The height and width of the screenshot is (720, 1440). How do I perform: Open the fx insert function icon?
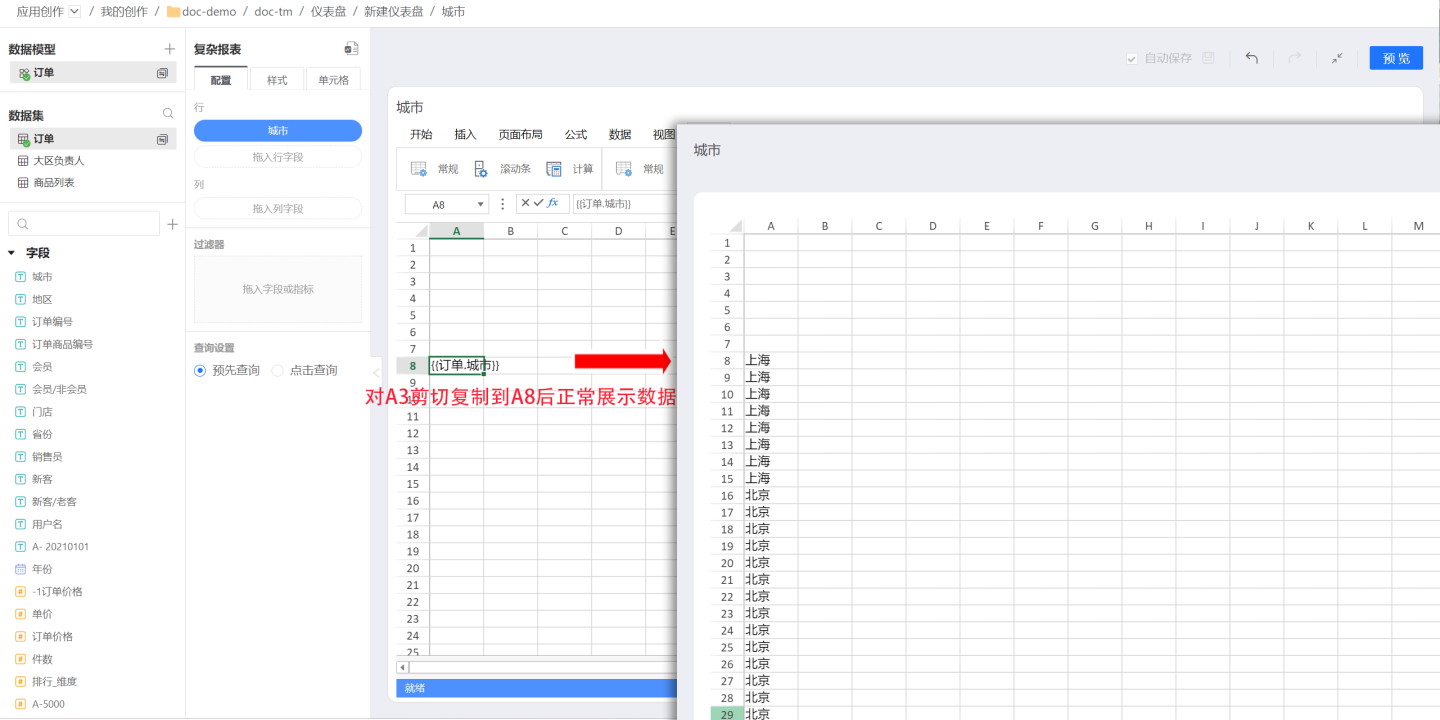(x=553, y=203)
